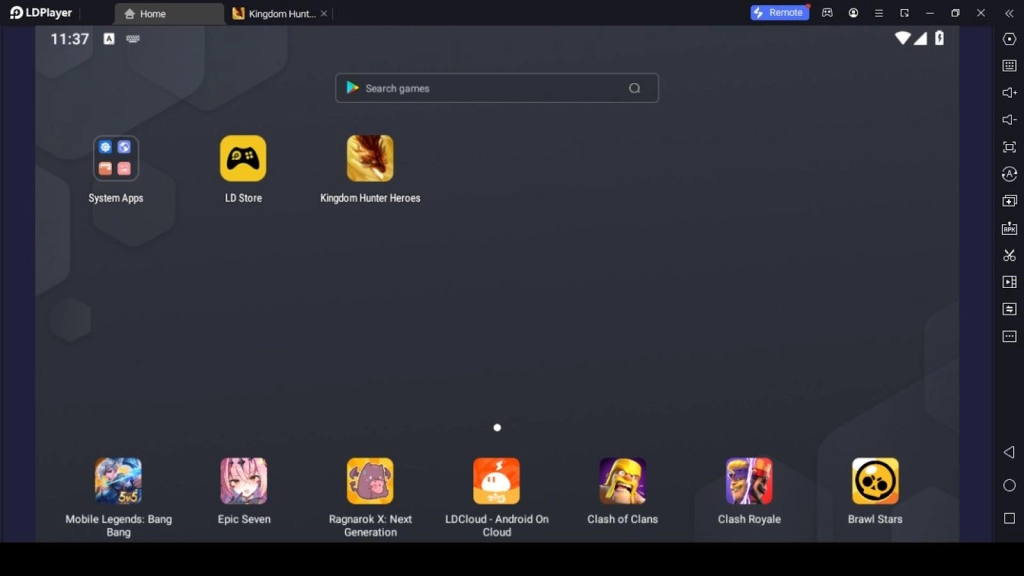Click the A input indicator in status bar
The height and width of the screenshot is (576, 1024).
point(109,39)
